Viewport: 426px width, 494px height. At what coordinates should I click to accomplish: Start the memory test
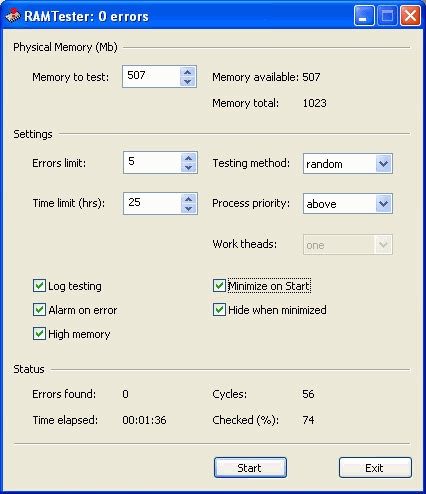point(250,468)
